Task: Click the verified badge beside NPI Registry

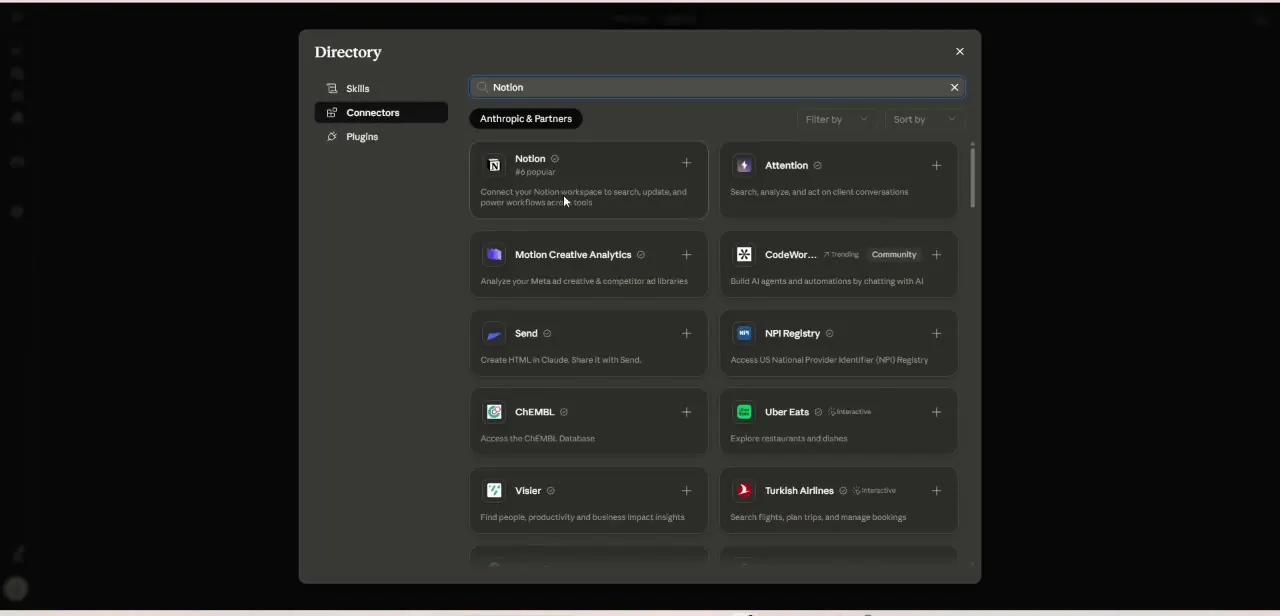Action: 829,334
